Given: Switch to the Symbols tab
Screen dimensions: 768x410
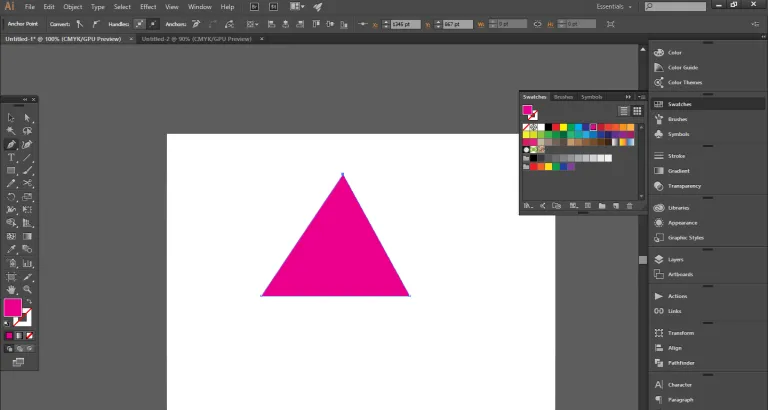Looking at the screenshot, I should point(592,97).
